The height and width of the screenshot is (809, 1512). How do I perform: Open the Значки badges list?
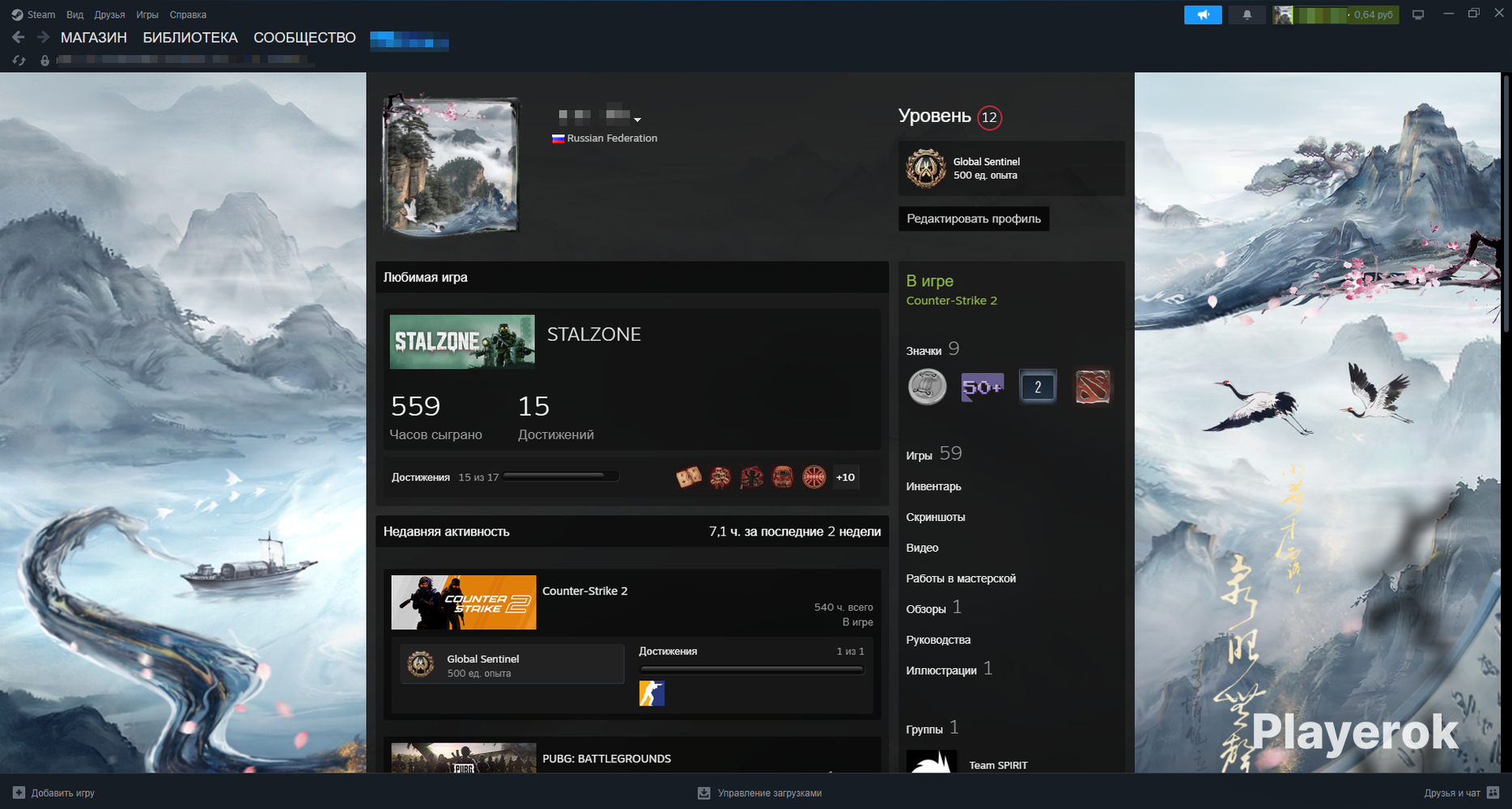(924, 351)
